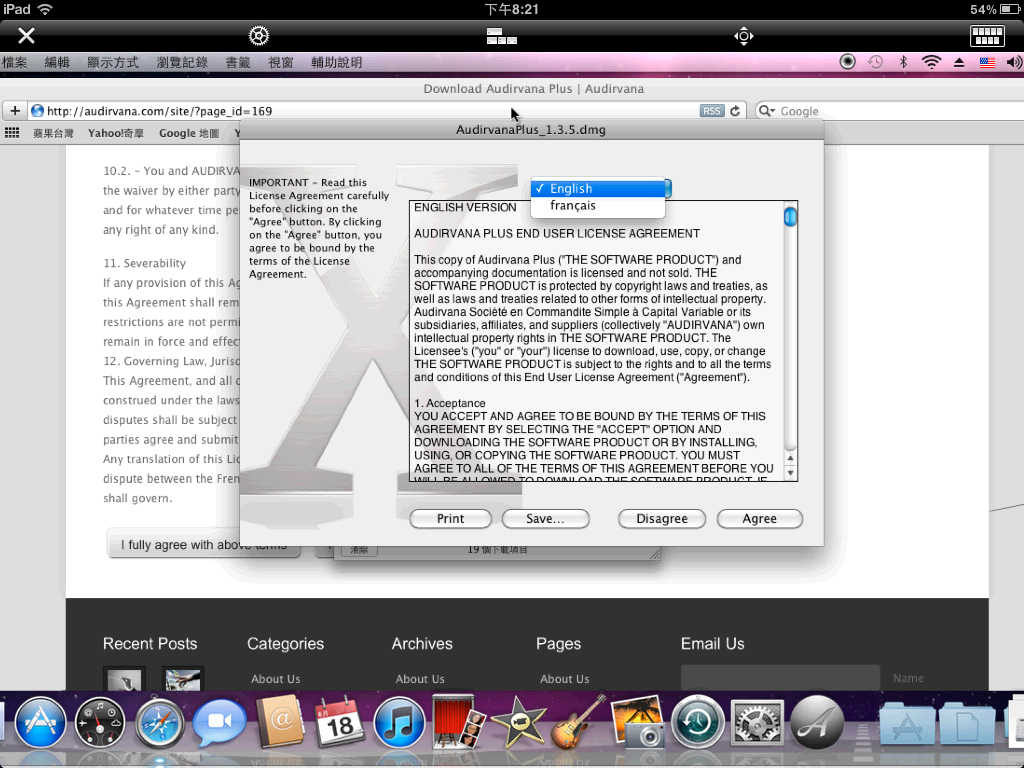Launch iPhoto from the Dock
The height and width of the screenshot is (768, 1024).
pos(638,722)
